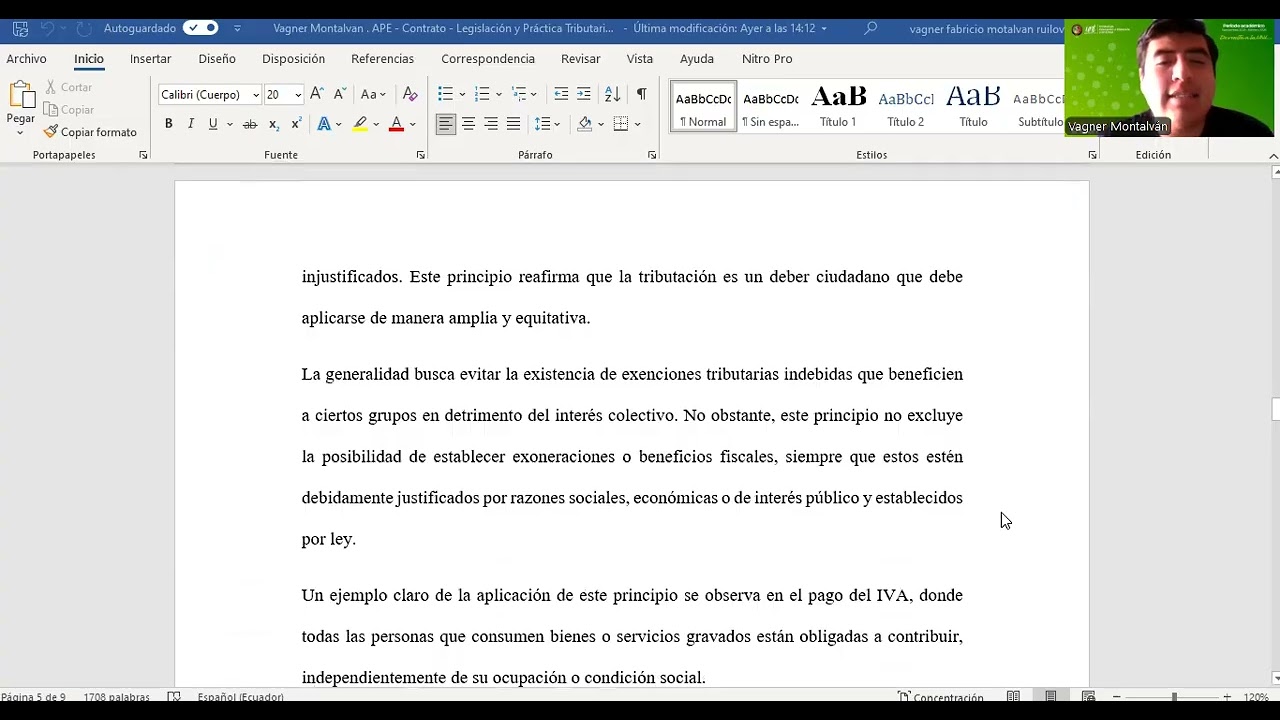Click the Cortar button
The image size is (1280, 720).
point(68,87)
